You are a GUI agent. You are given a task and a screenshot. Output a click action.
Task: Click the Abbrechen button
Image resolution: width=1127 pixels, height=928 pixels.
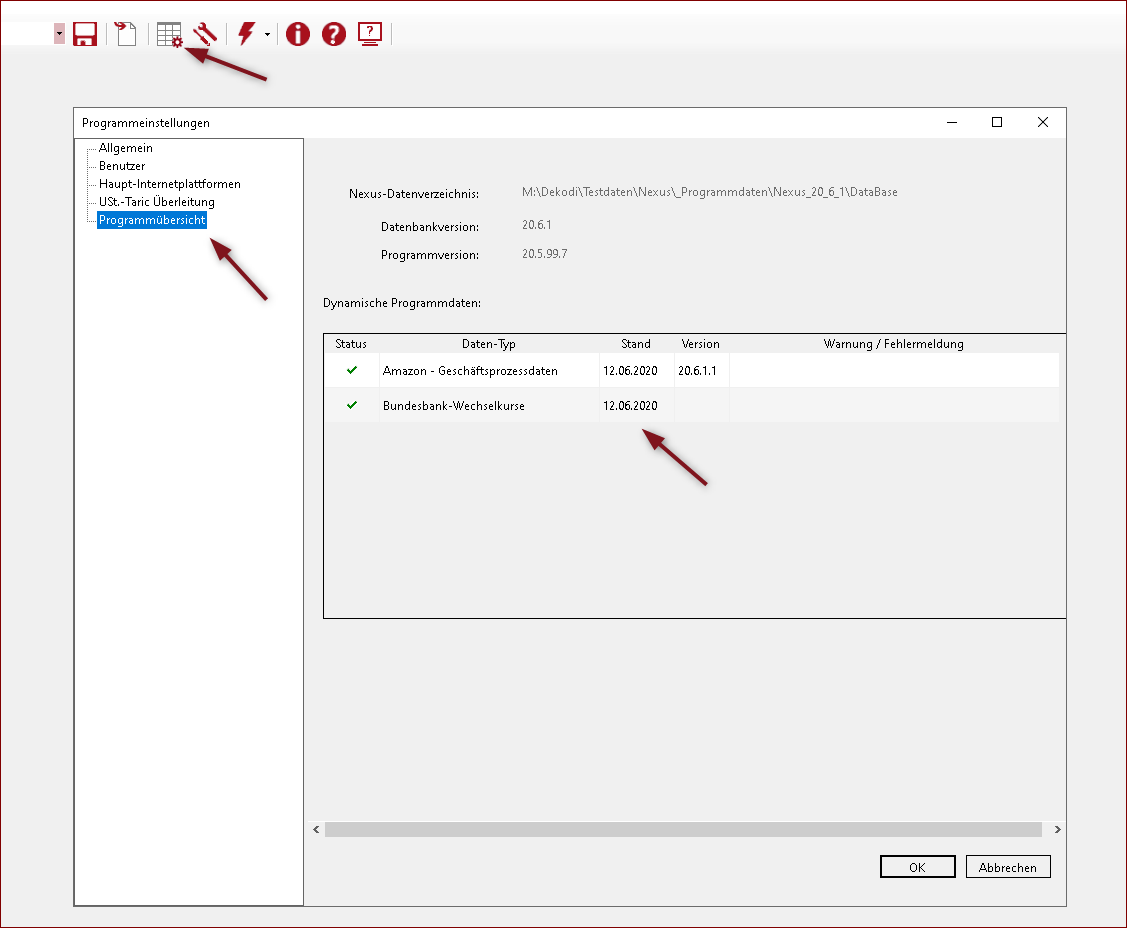click(x=1008, y=867)
